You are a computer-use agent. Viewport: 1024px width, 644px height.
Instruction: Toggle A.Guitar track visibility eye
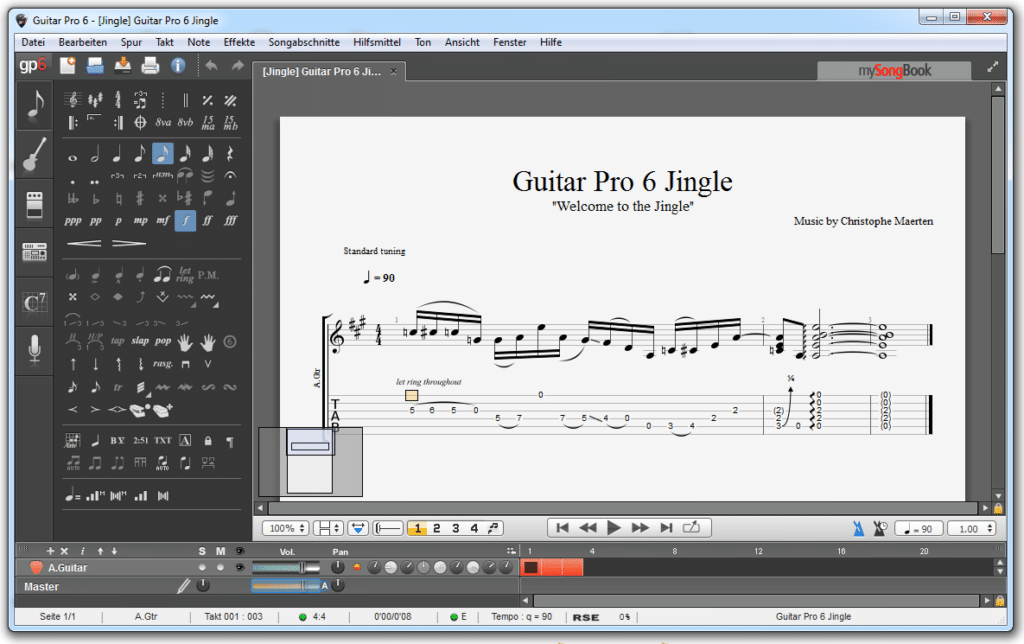[x=240, y=568]
